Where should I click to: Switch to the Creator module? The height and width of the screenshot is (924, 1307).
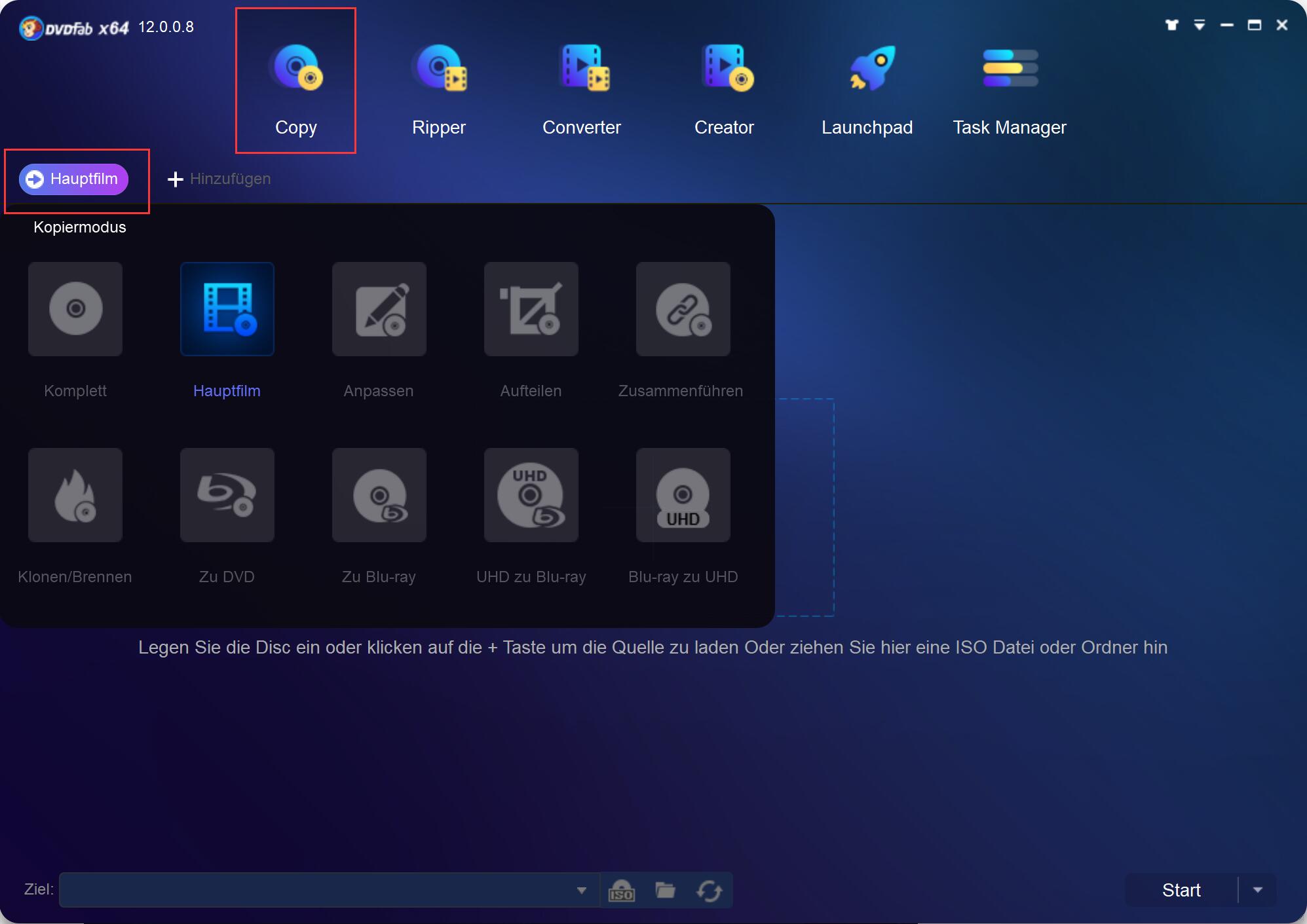coord(725,88)
